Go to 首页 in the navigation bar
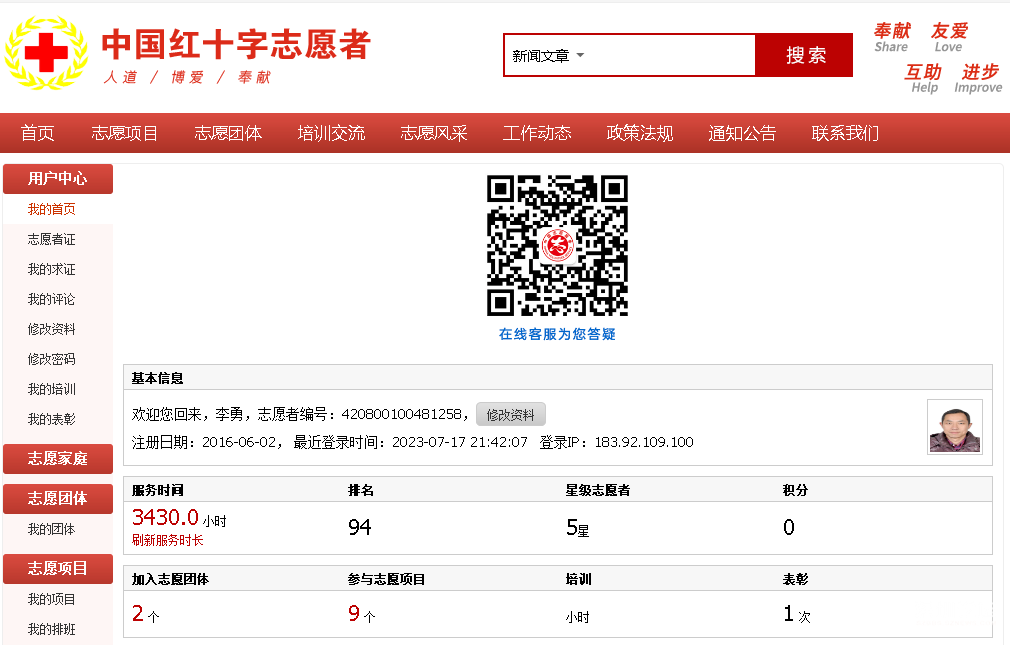The image size is (1010, 645). [x=37, y=133]
